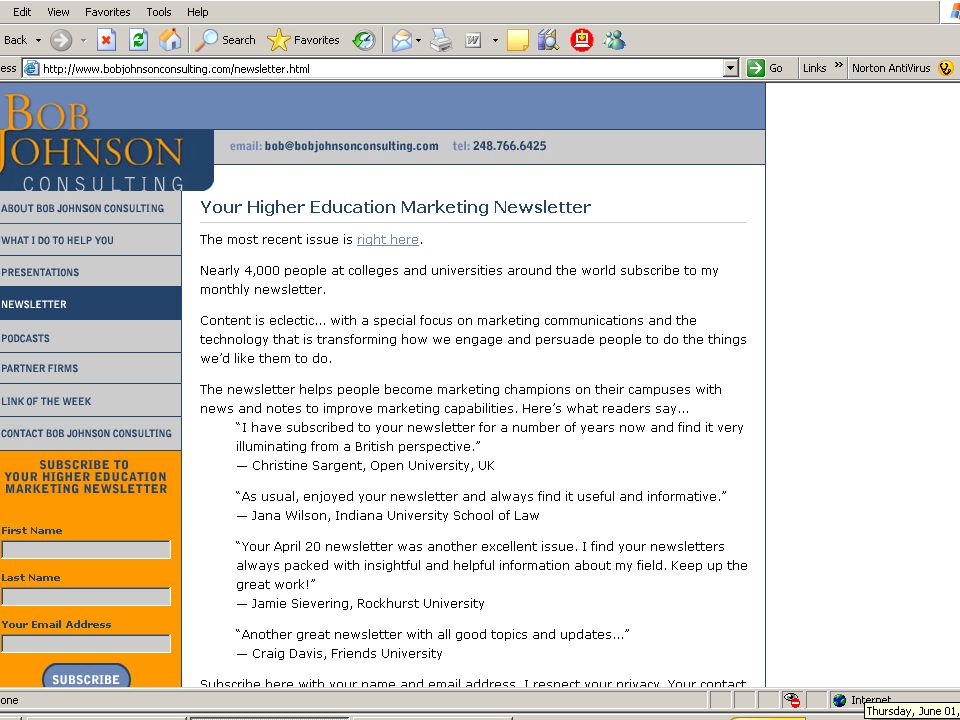Click the blocked-popup status bar icon

coord(792,700)
